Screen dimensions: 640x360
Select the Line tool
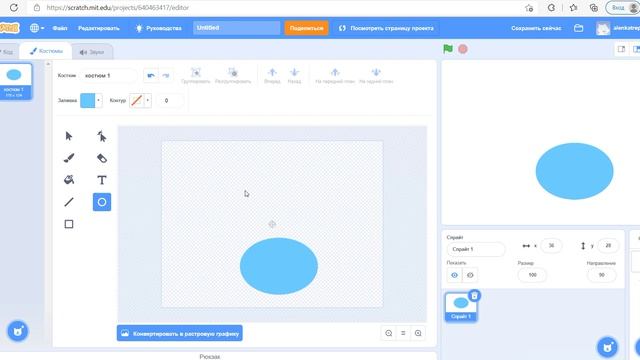[69, 202]
